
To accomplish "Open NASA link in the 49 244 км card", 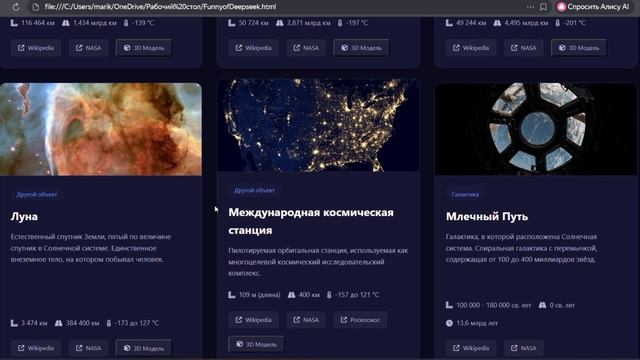I will click(524, 48).
